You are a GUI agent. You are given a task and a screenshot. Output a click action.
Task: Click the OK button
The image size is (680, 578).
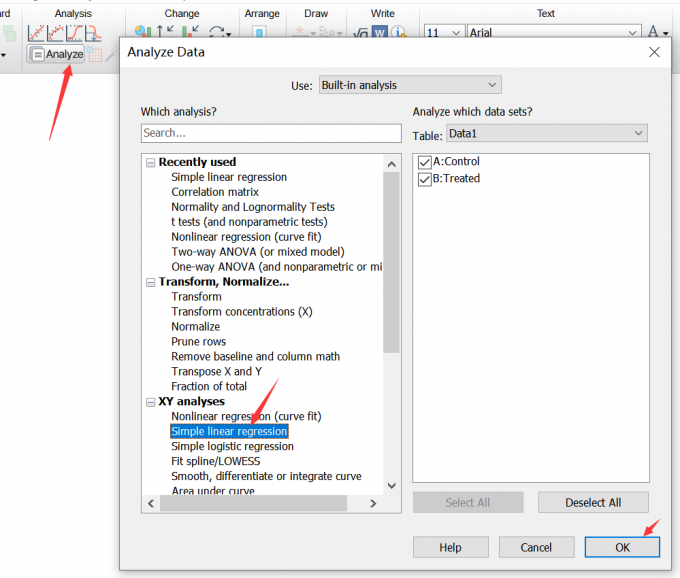click(622, 547)
